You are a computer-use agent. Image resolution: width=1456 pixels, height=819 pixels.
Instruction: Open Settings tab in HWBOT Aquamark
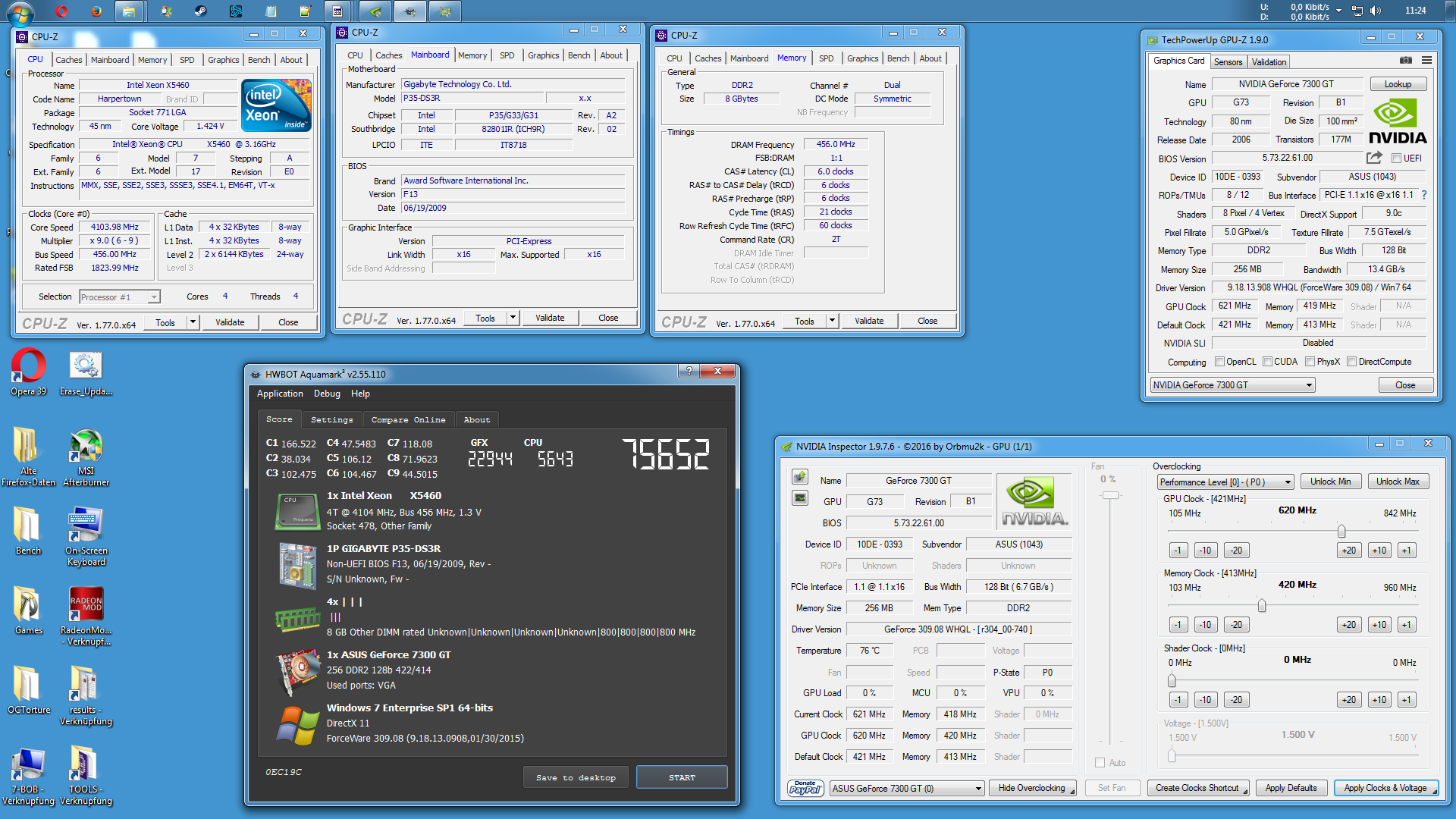pyautogui.click(x=332, y=419)
